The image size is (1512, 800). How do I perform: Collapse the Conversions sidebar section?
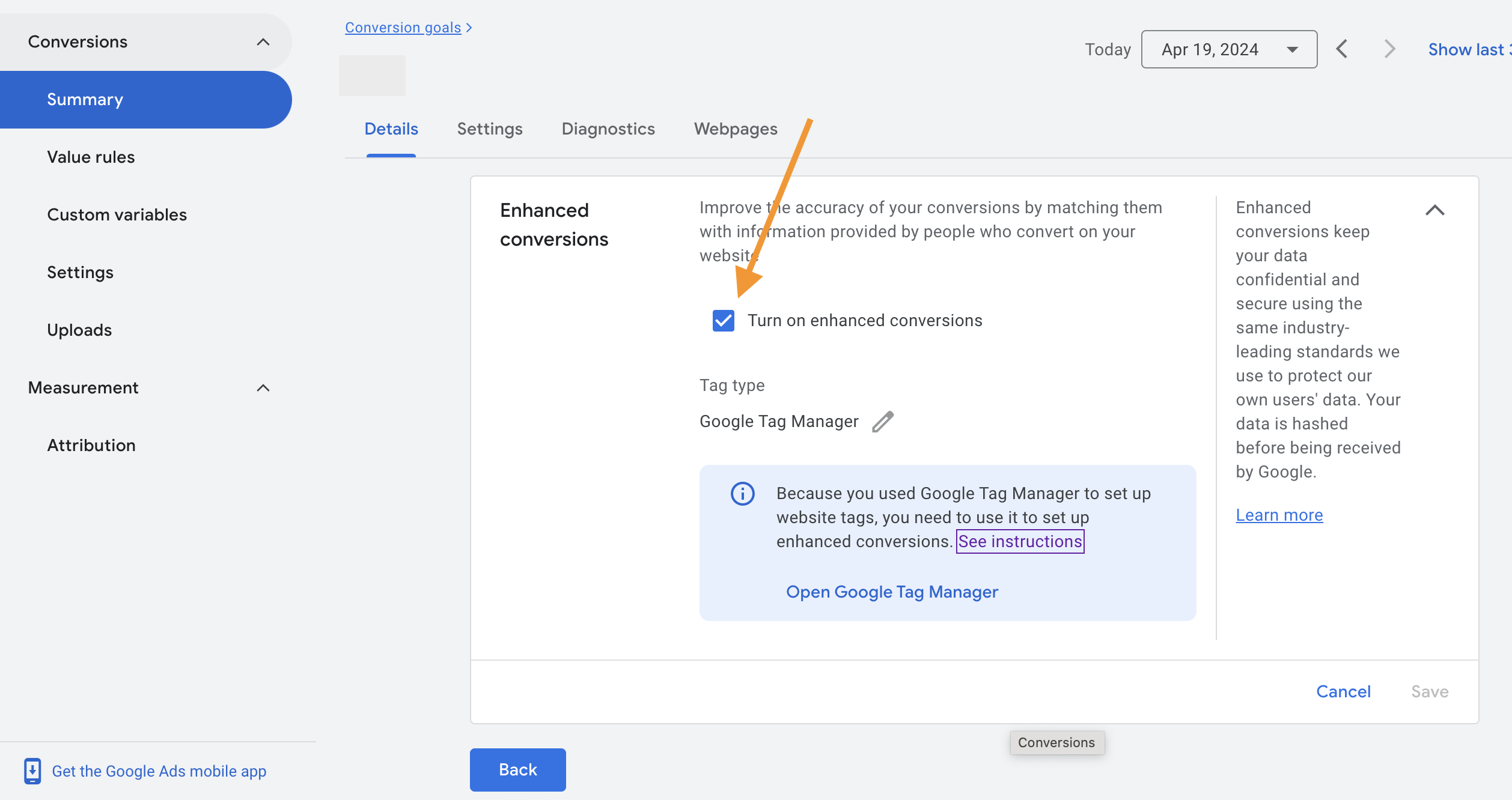263,42
